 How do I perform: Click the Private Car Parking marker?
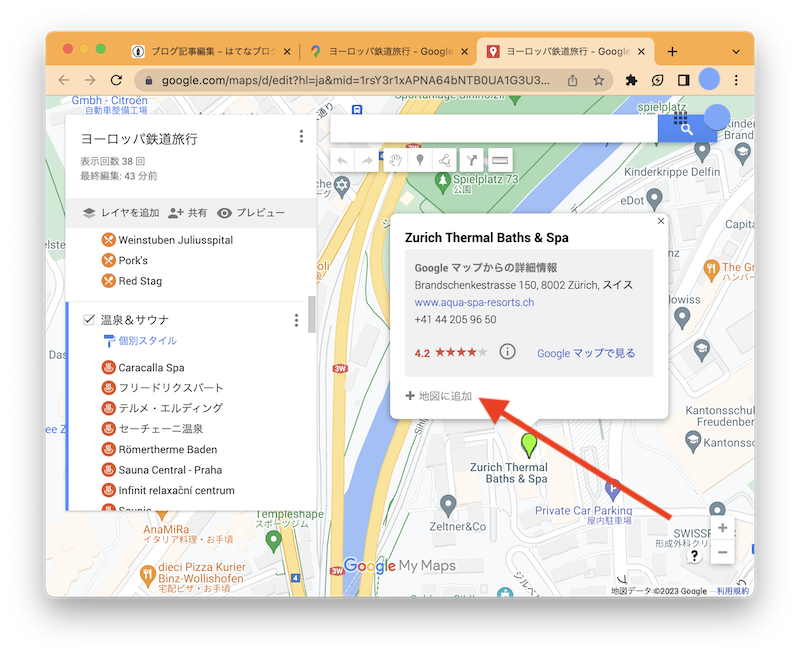pos(612,490)
